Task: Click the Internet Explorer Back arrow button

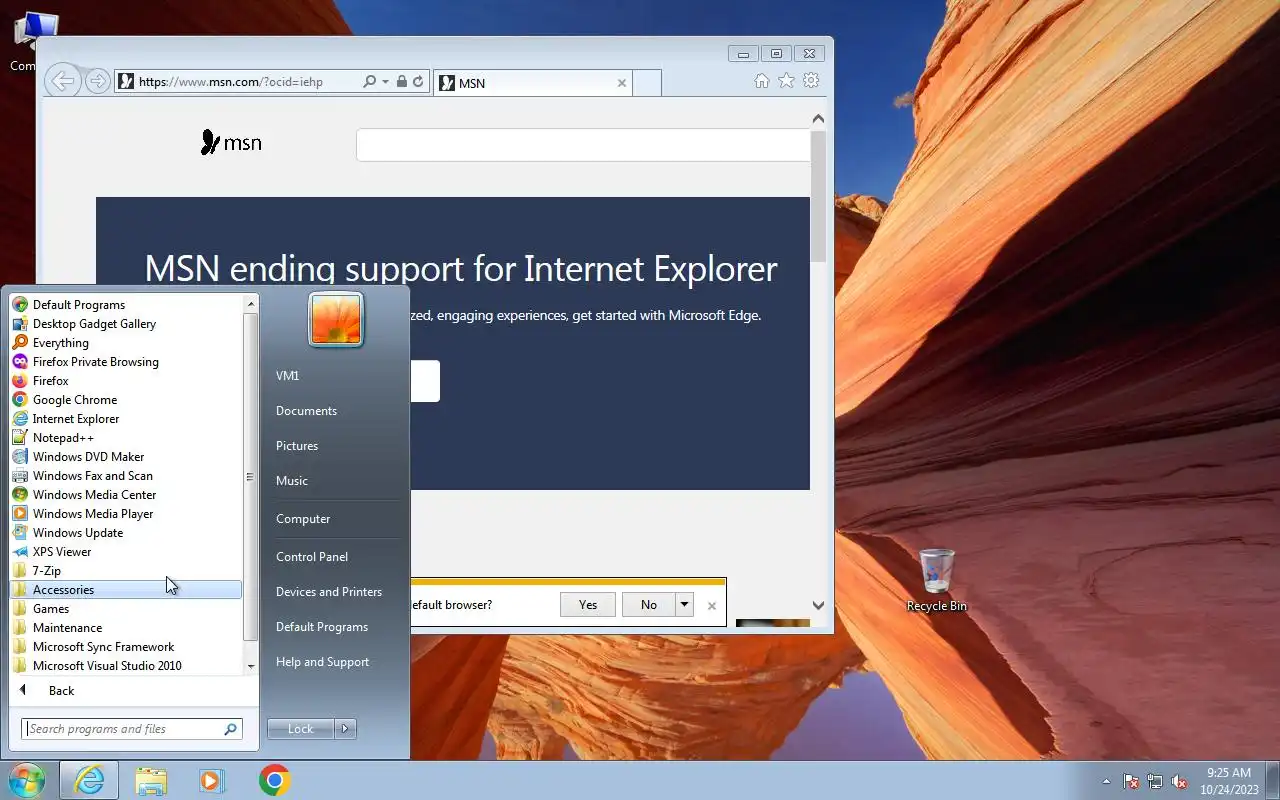Action: [63, 81]
